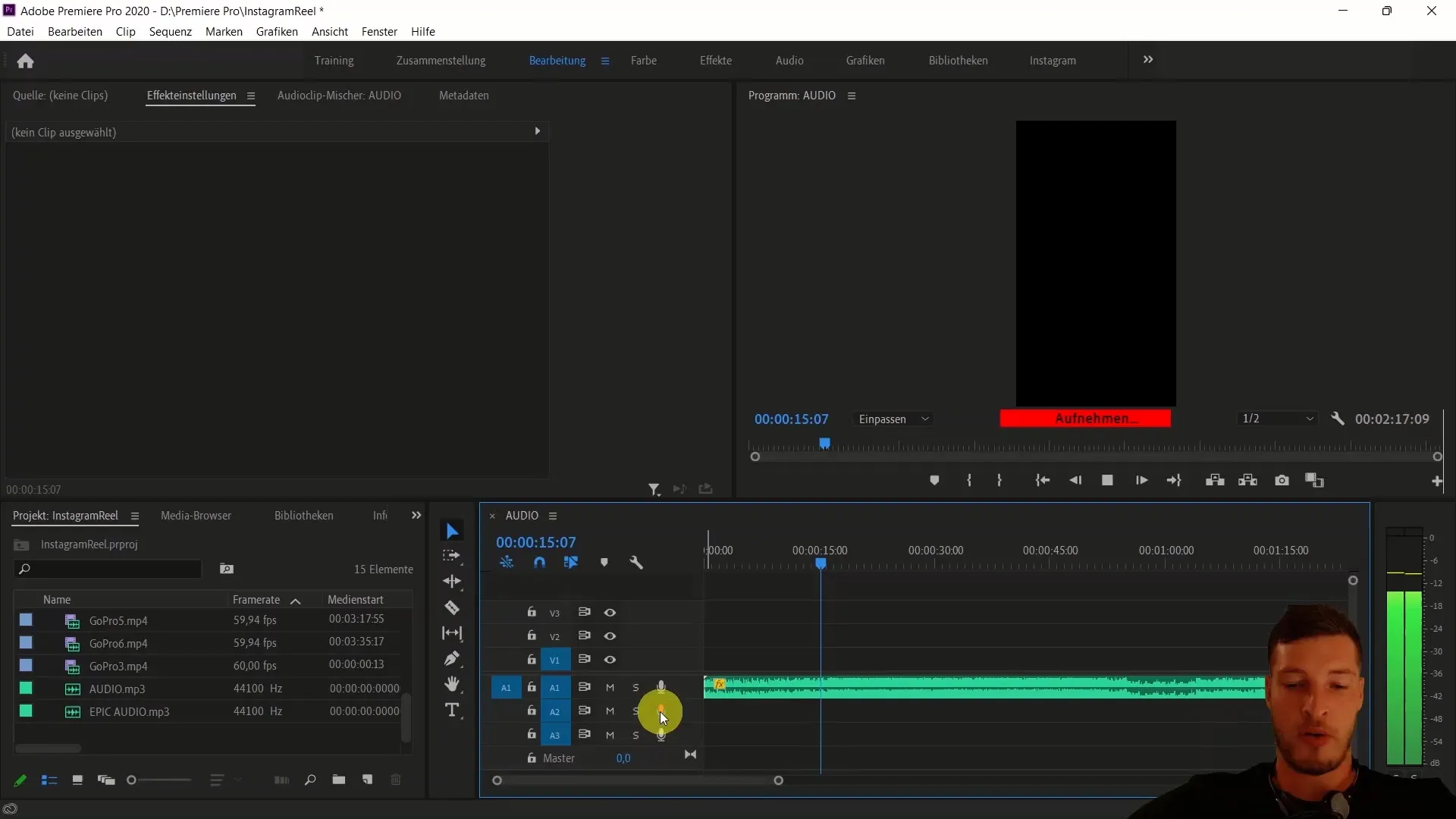This screenshot has height=819, width=1456.
Task: Toggle linked selection in the timeline
Action: click(571, 563)
